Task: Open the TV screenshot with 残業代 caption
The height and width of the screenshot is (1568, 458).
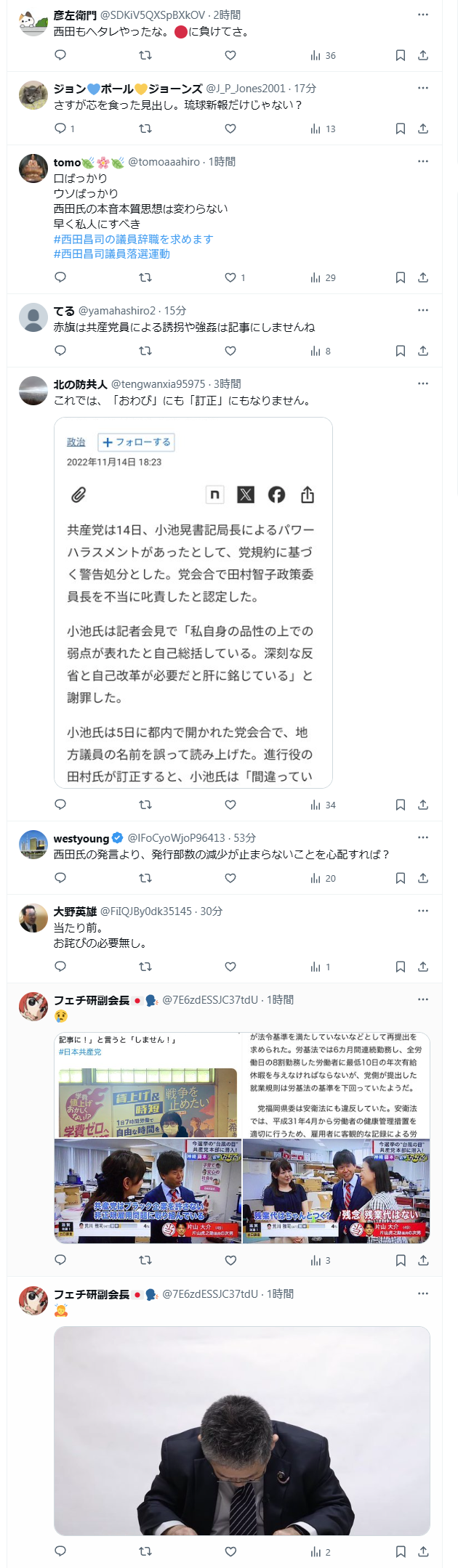Action: click(337, 1191)
